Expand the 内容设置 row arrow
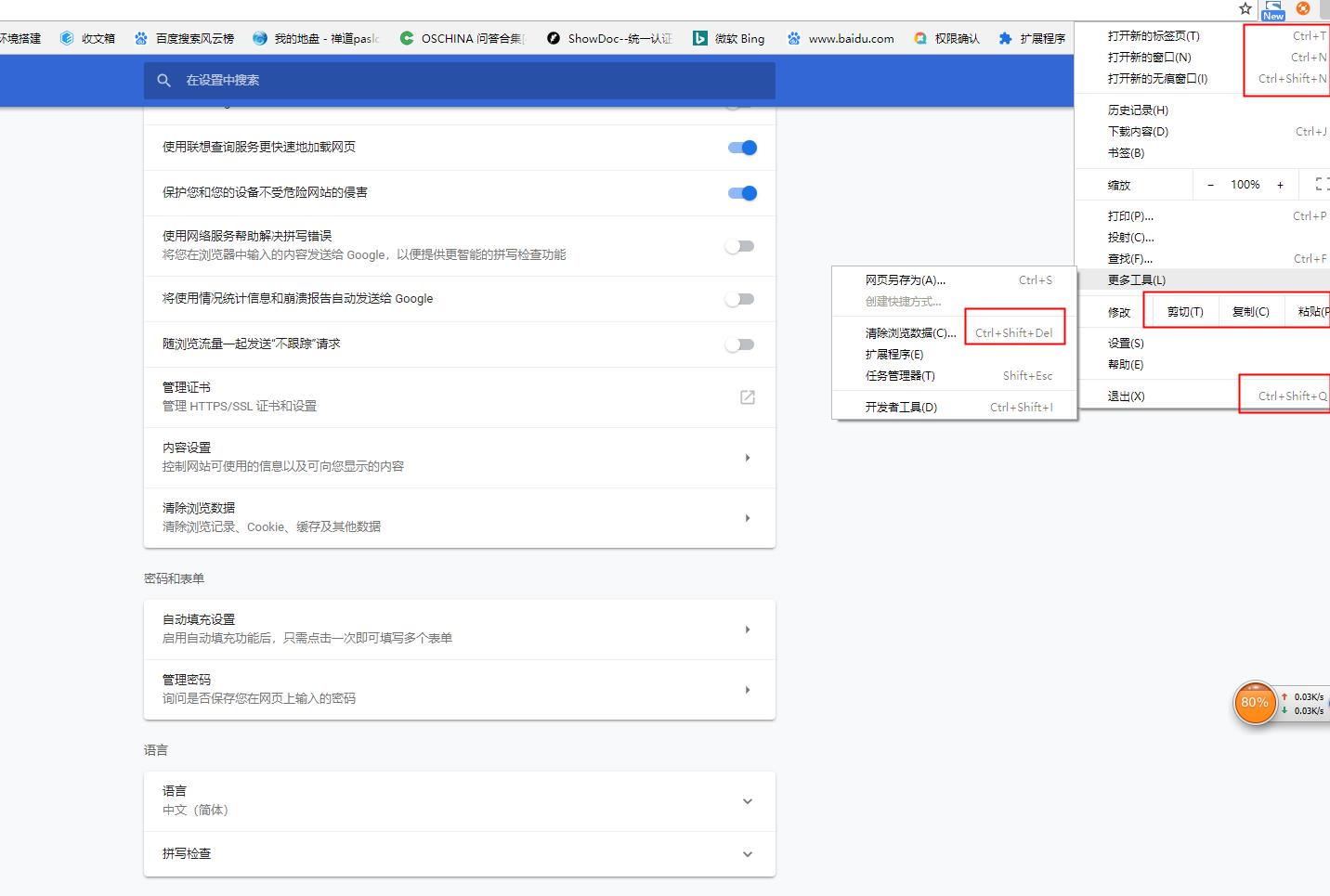This screenshot has height=896, width=1330. point(748,458)
